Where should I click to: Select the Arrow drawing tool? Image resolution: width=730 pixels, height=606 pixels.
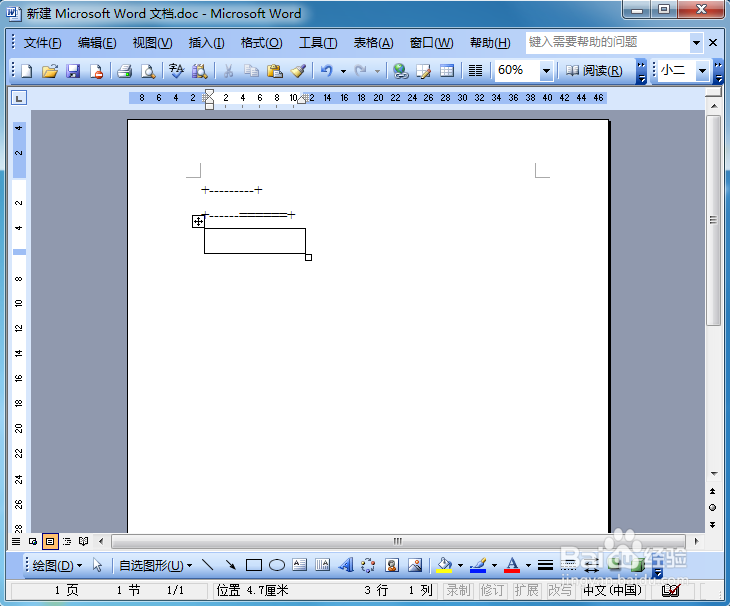click(230, 565)
